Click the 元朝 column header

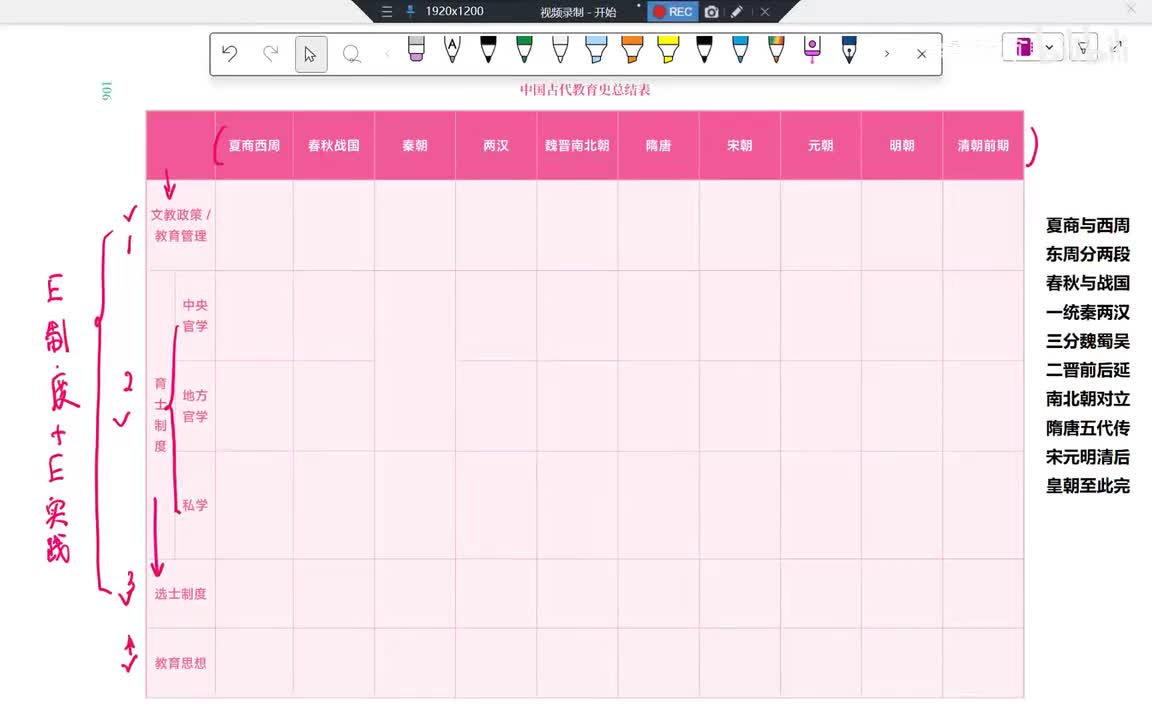tap(821, 145)
